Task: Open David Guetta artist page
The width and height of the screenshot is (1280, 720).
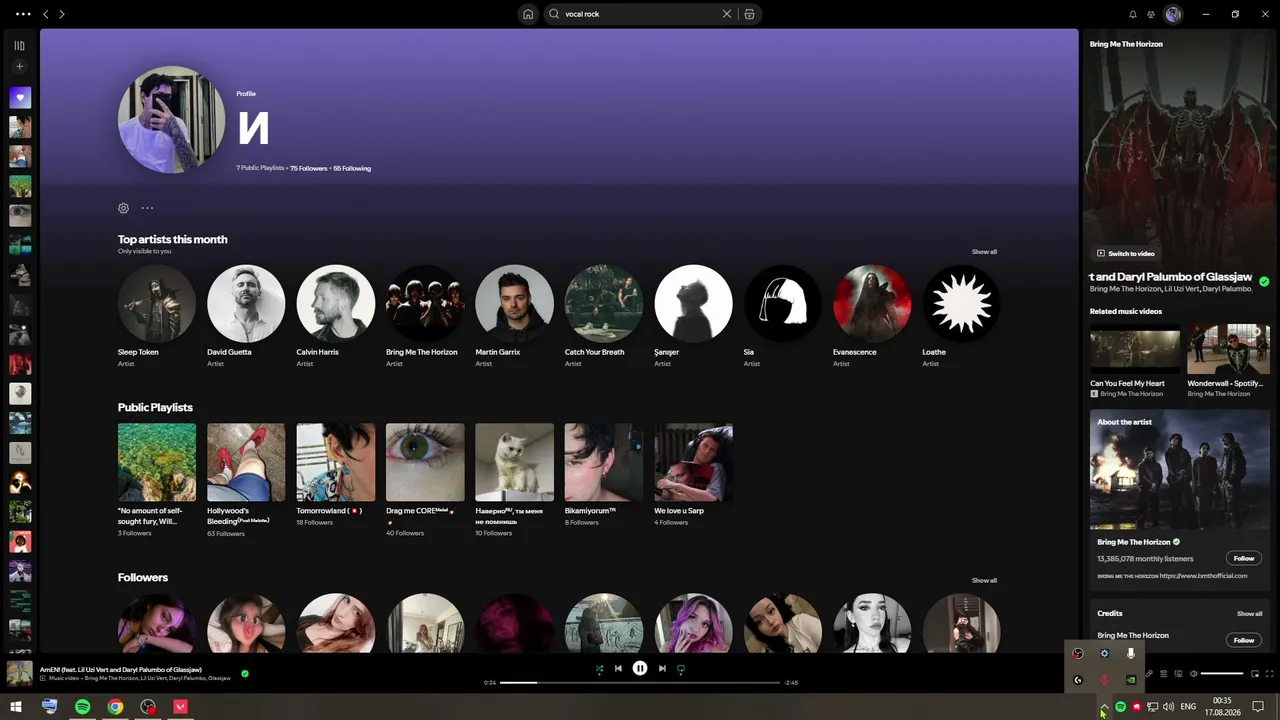Action: 246,303
